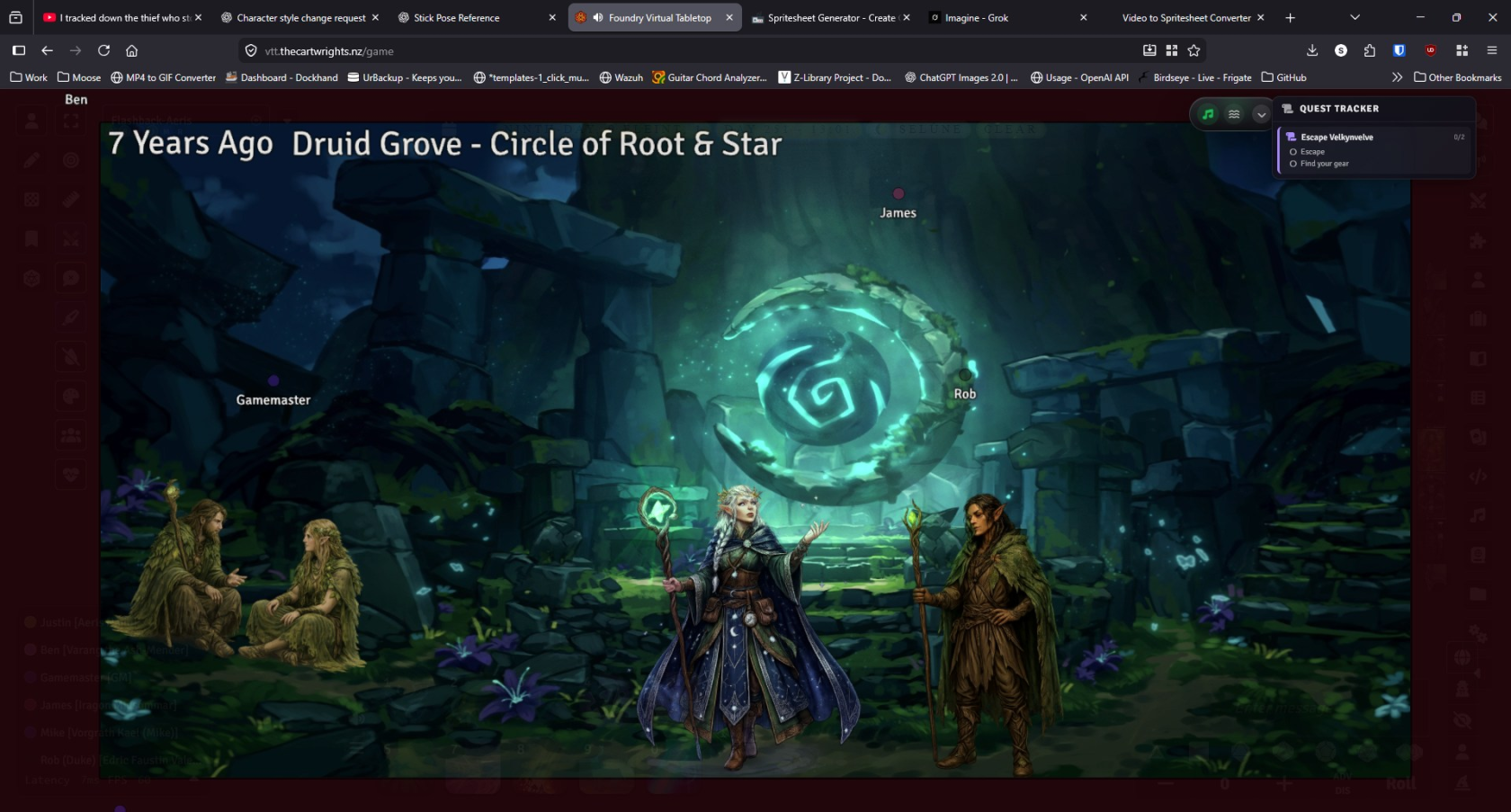Image resolution: width=1511 pixels, height=812 pixels.
Task: Click the grid icon in the address bar
Action: pos(1171,50)
